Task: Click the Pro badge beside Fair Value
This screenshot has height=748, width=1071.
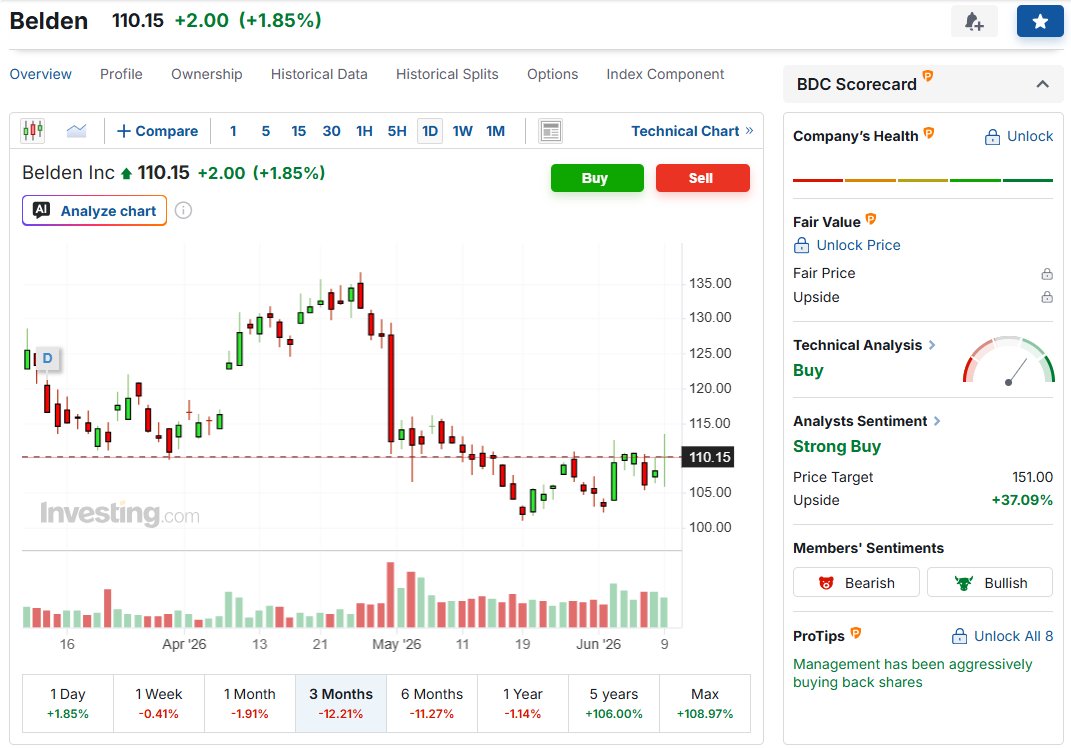Action: [871, 219]
